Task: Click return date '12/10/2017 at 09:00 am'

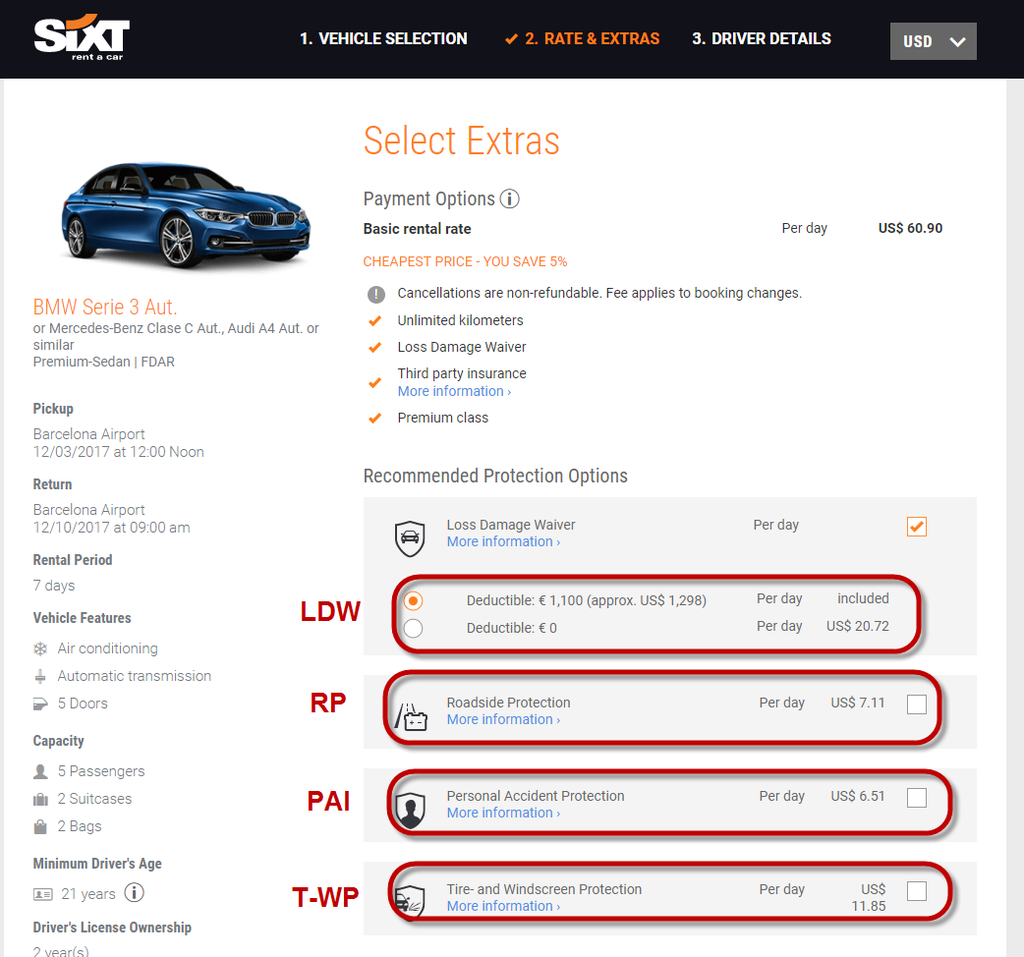Action: coord(112,528)
